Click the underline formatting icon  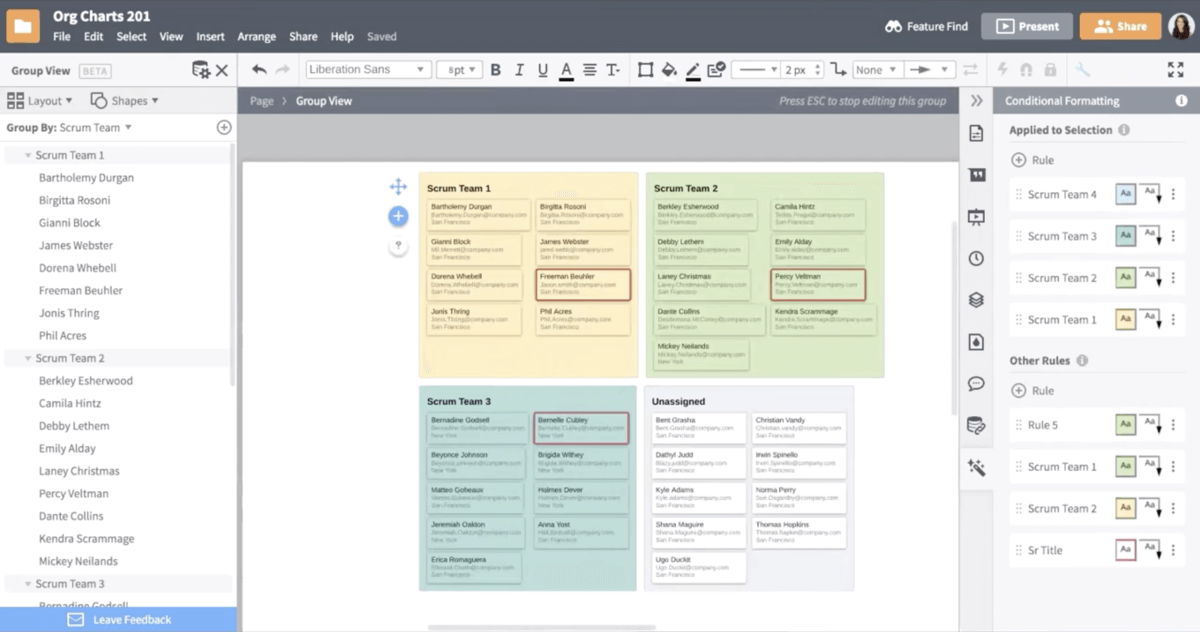point(540,70)
